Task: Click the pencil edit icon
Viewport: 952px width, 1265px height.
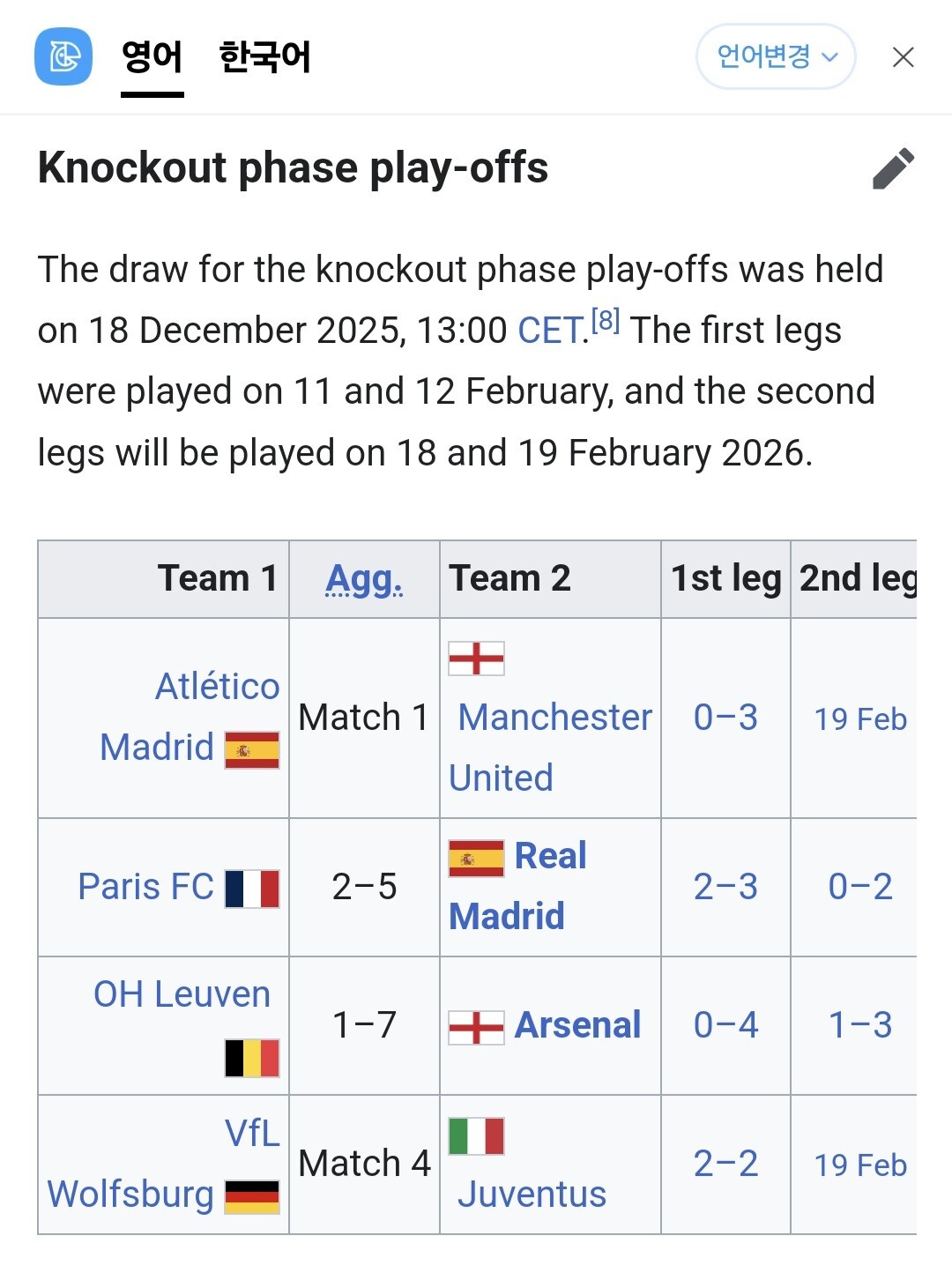Action: click(893, 168)
